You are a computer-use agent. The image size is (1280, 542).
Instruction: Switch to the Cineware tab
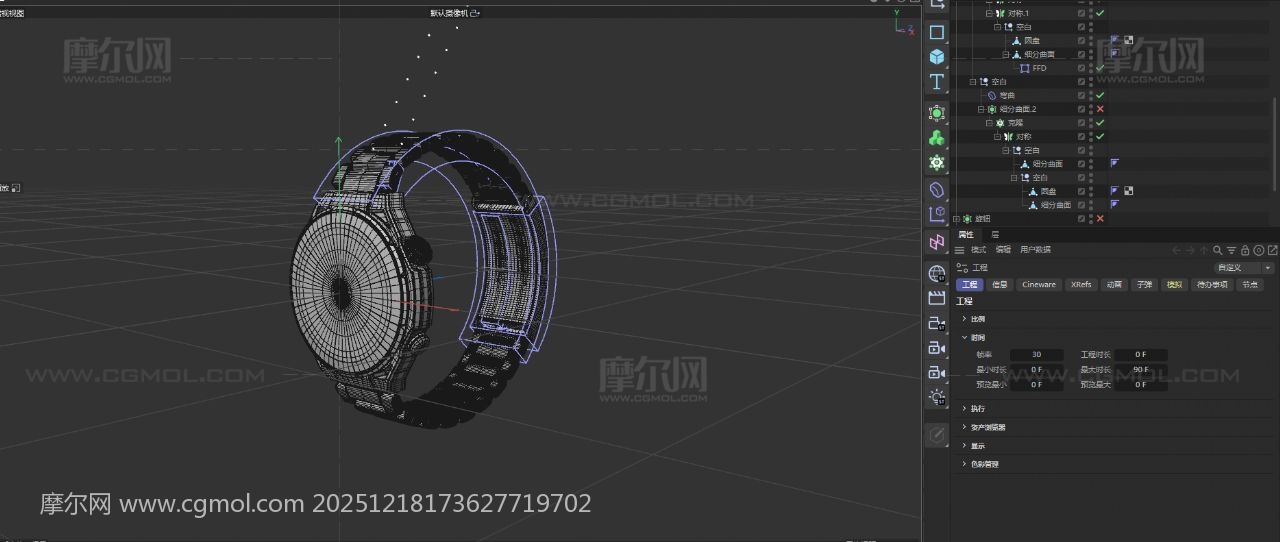pyautogui.click(x=1038, y=285)
